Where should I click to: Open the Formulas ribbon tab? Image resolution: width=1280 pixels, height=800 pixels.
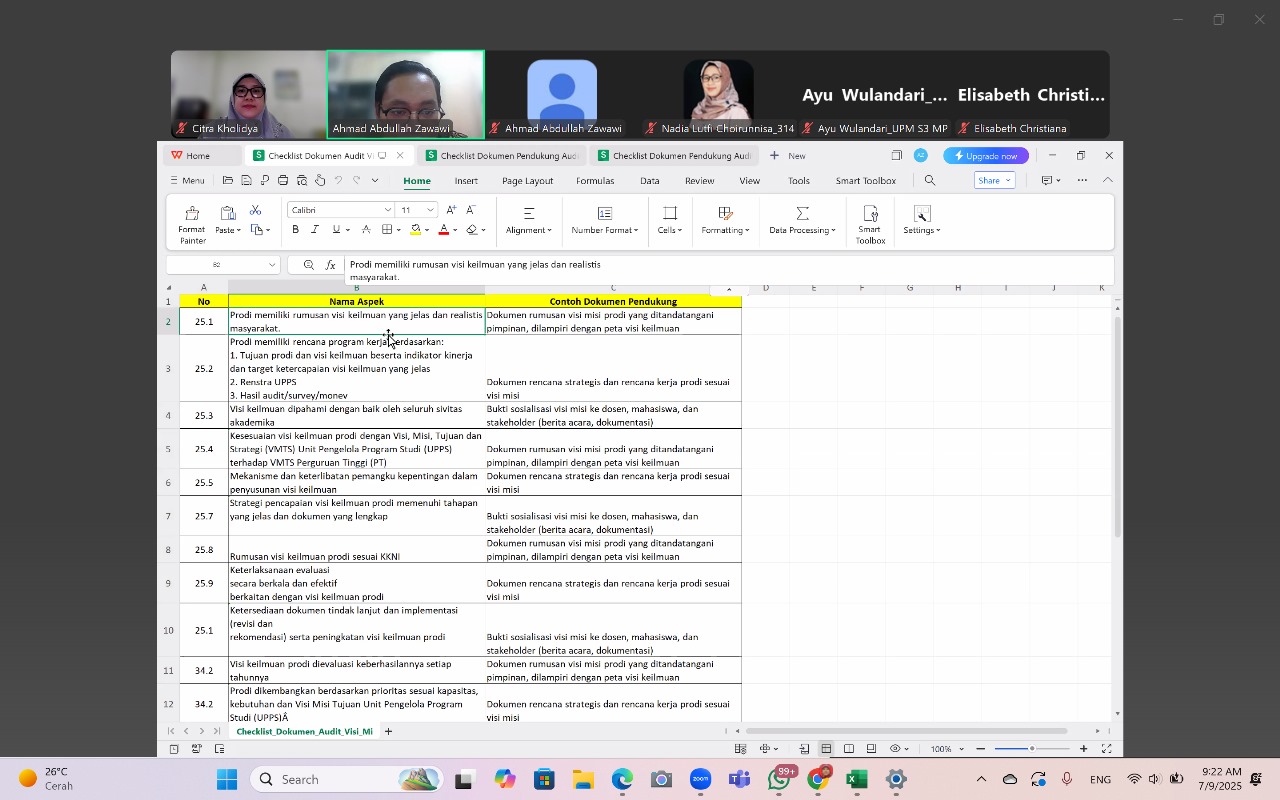pyautogui.click(x=595, y=181)
